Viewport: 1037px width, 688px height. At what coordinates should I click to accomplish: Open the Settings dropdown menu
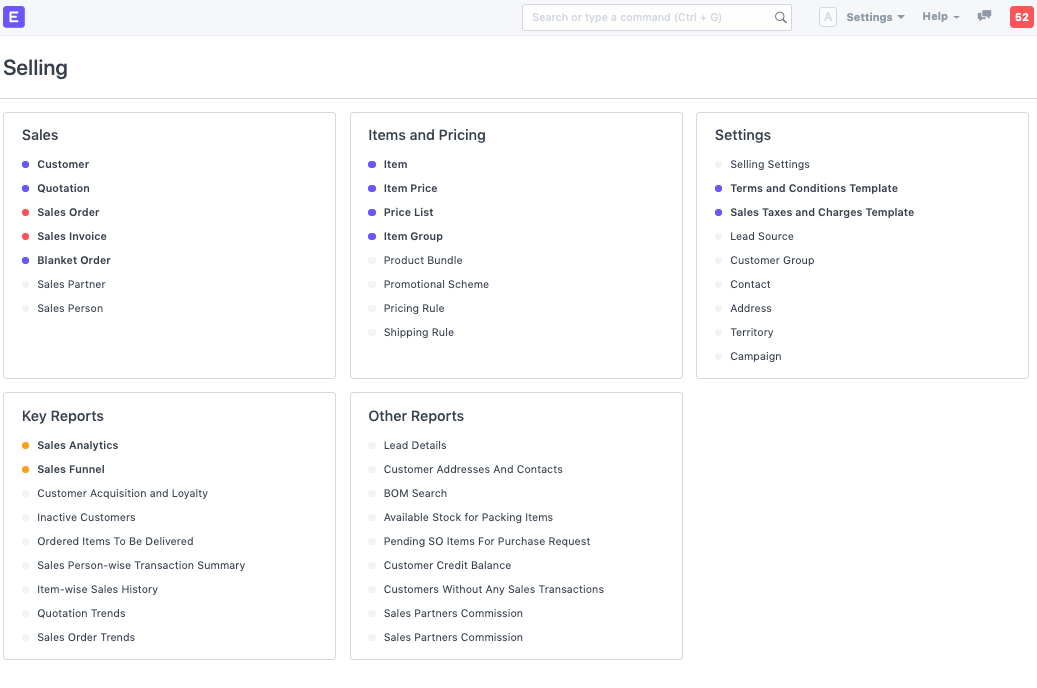(875, 17)
